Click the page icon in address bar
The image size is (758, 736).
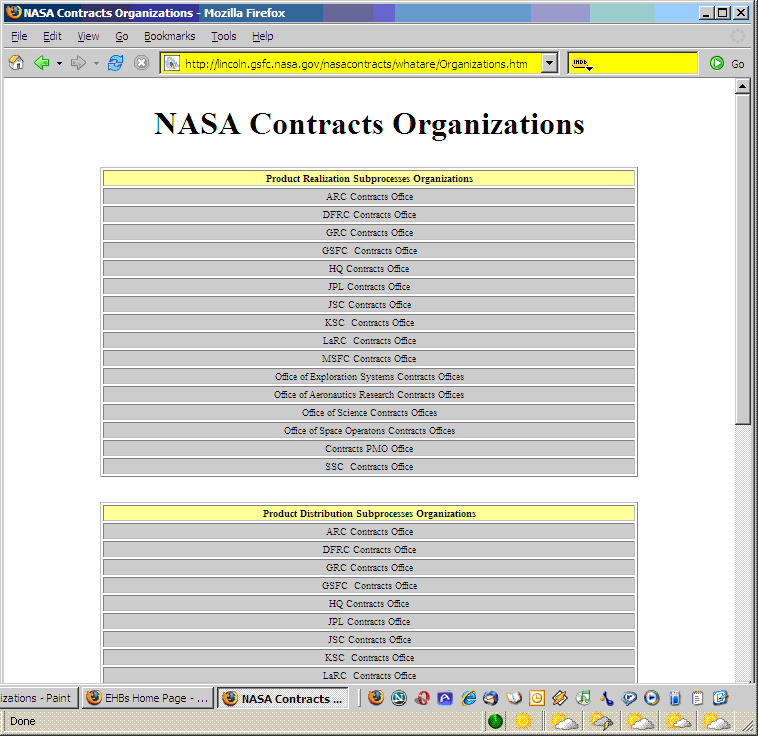172,63
